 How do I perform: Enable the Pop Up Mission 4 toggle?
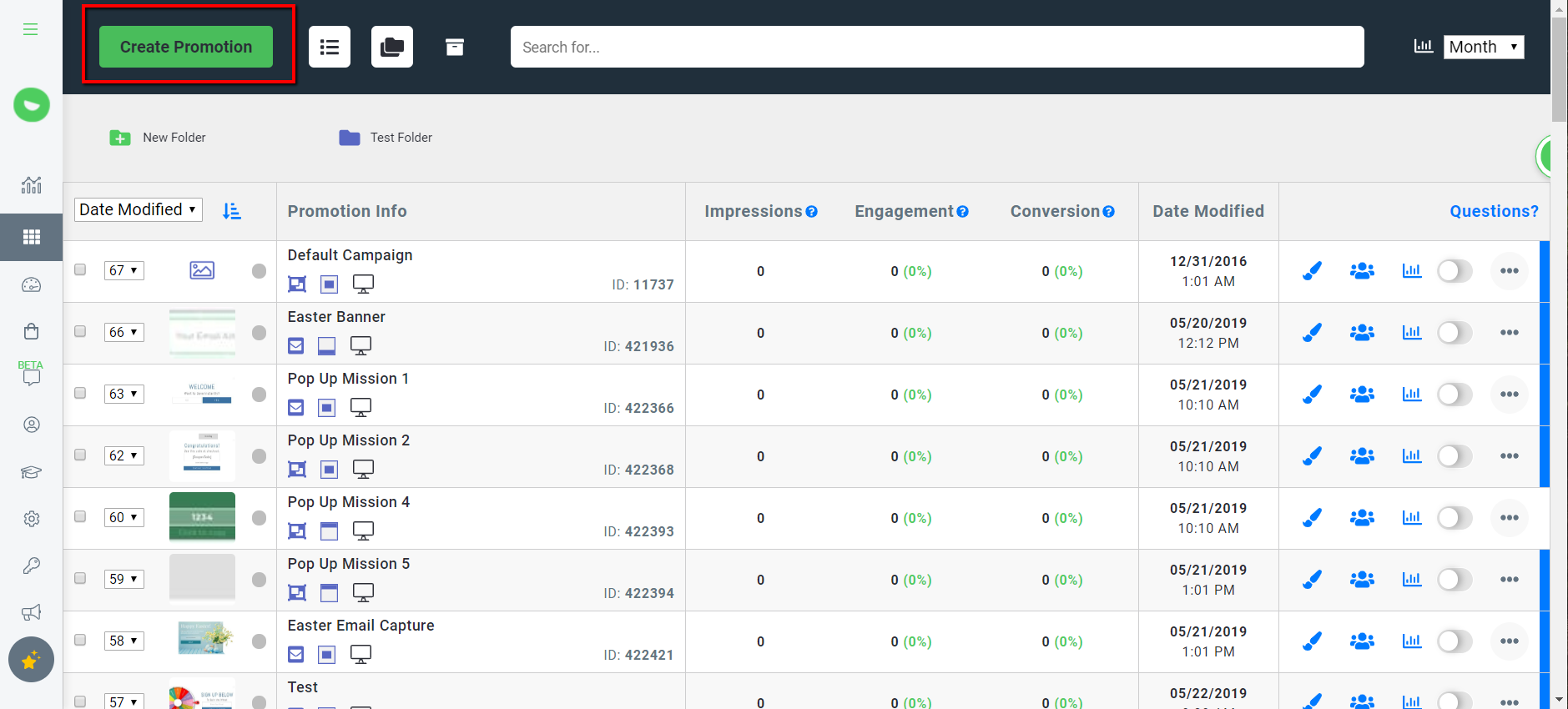[x=1455, y=518]
